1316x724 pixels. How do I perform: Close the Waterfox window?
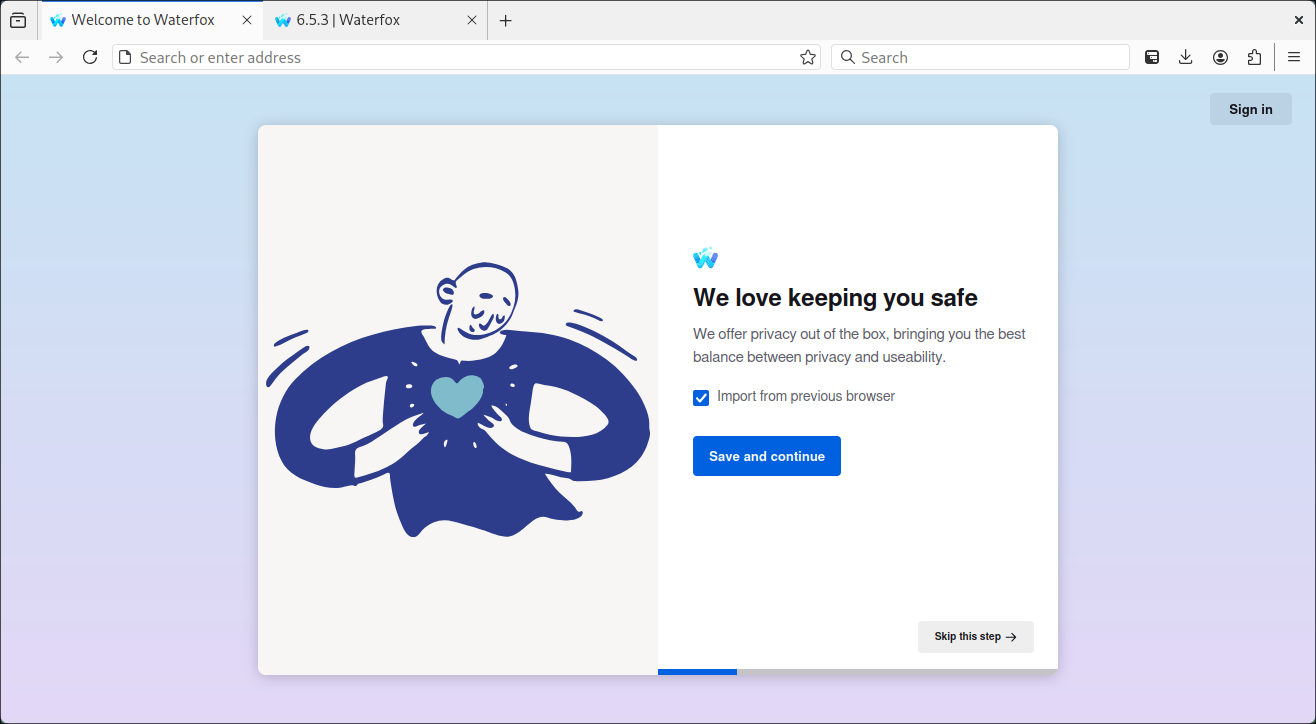pyautogui.click(x=1298, y=20)
